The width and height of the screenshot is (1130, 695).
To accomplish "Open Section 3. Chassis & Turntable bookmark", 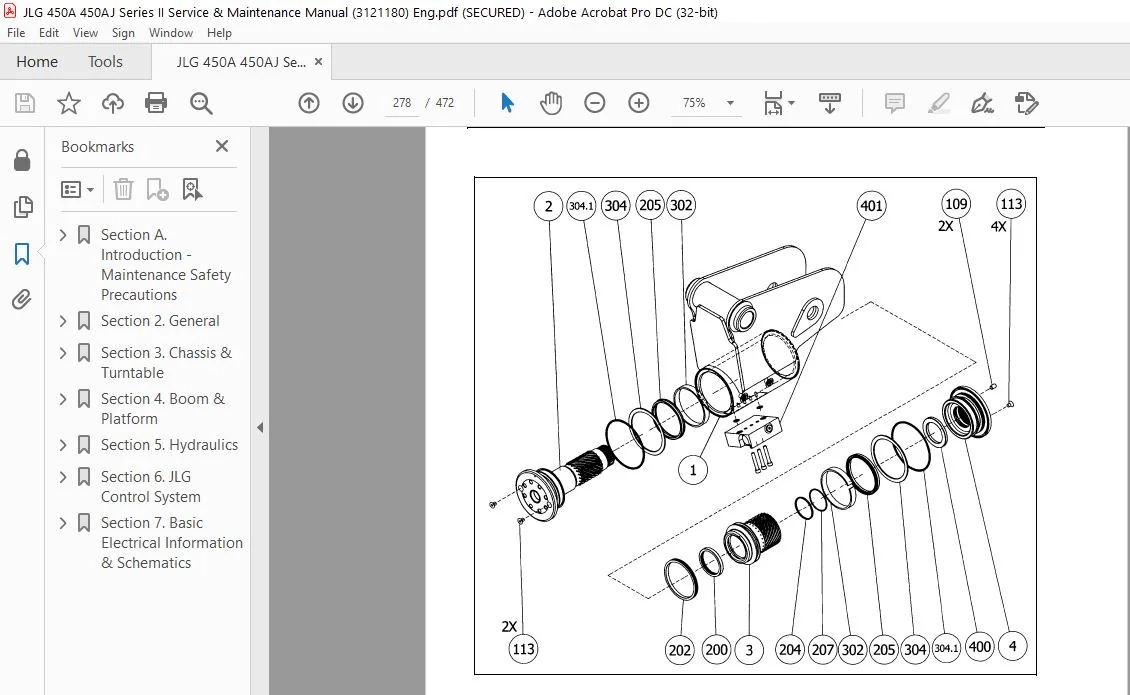I will click(x=166, y=363).
